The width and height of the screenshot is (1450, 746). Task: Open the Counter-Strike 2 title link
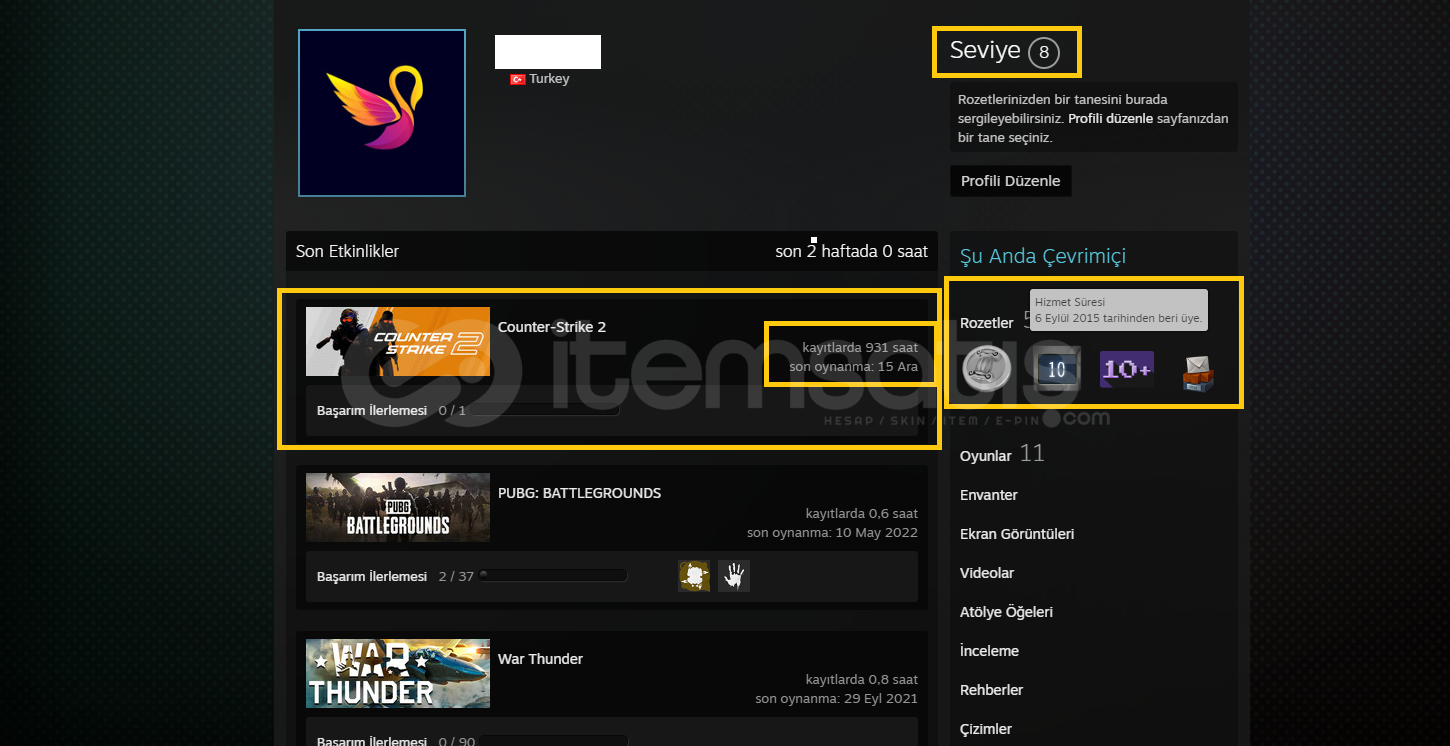tap(552, 327)
